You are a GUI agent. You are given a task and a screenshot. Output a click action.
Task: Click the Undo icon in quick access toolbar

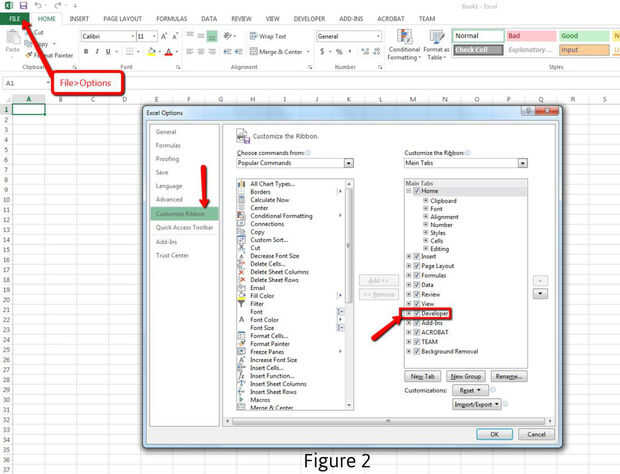[x=38, y=6]
